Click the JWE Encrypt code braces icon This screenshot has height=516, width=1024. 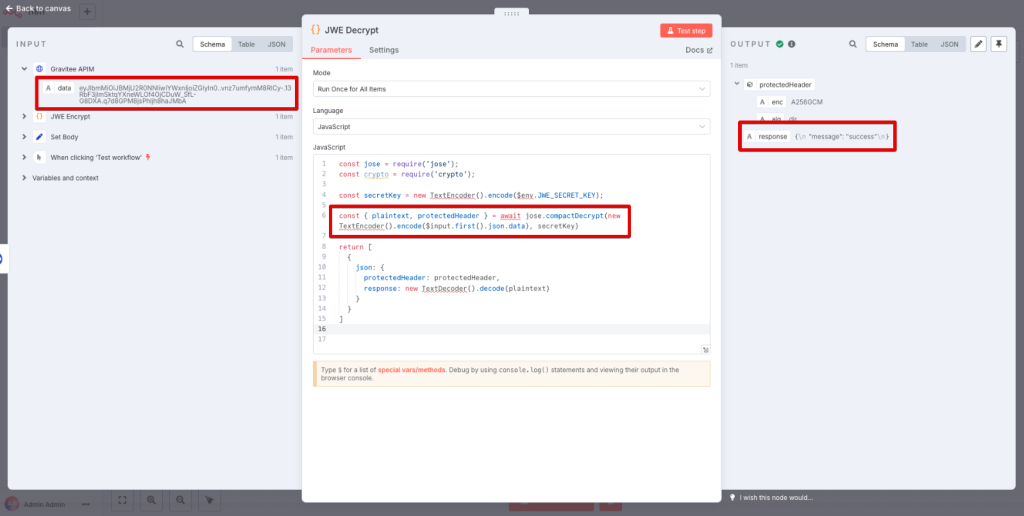point(39,116)
